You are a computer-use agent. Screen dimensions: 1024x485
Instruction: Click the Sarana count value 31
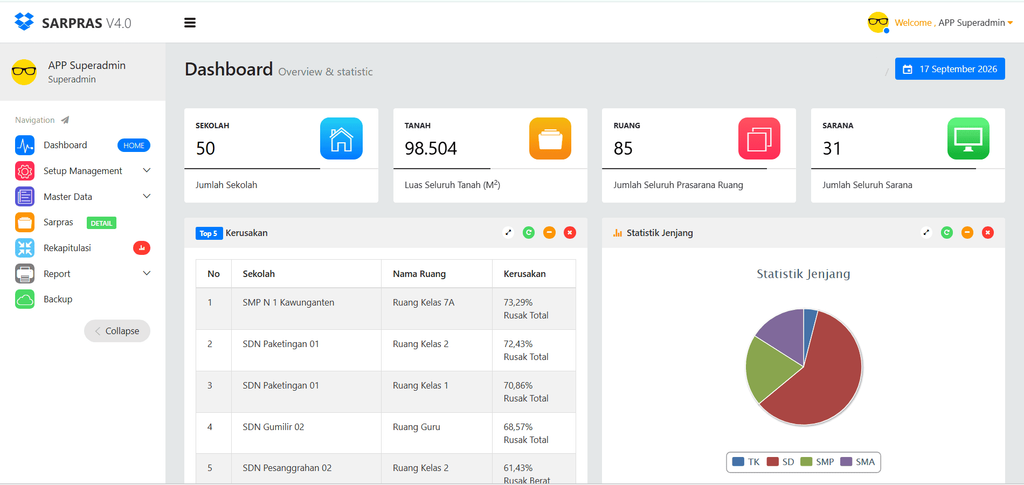[x=831, y=149]
